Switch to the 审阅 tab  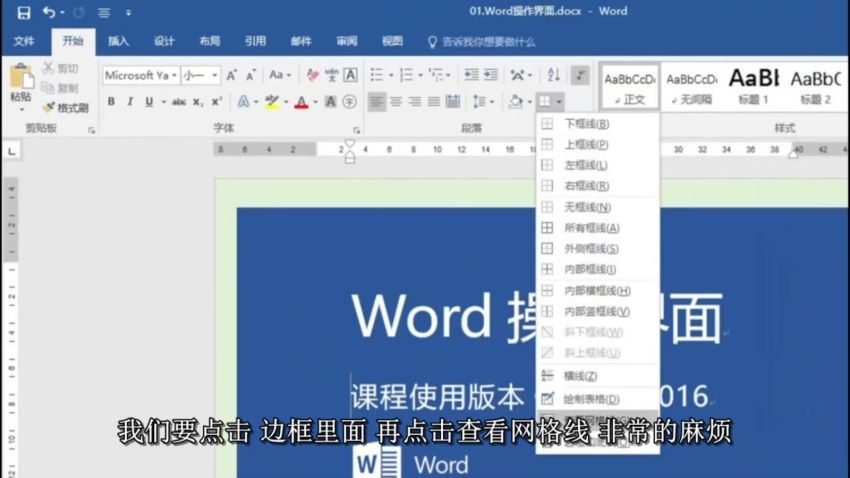(346, 41)
